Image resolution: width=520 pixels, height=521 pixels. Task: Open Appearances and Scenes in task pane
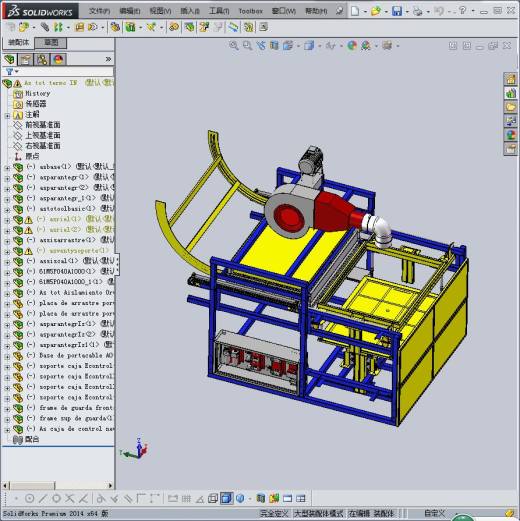click(x=511, y=135)
